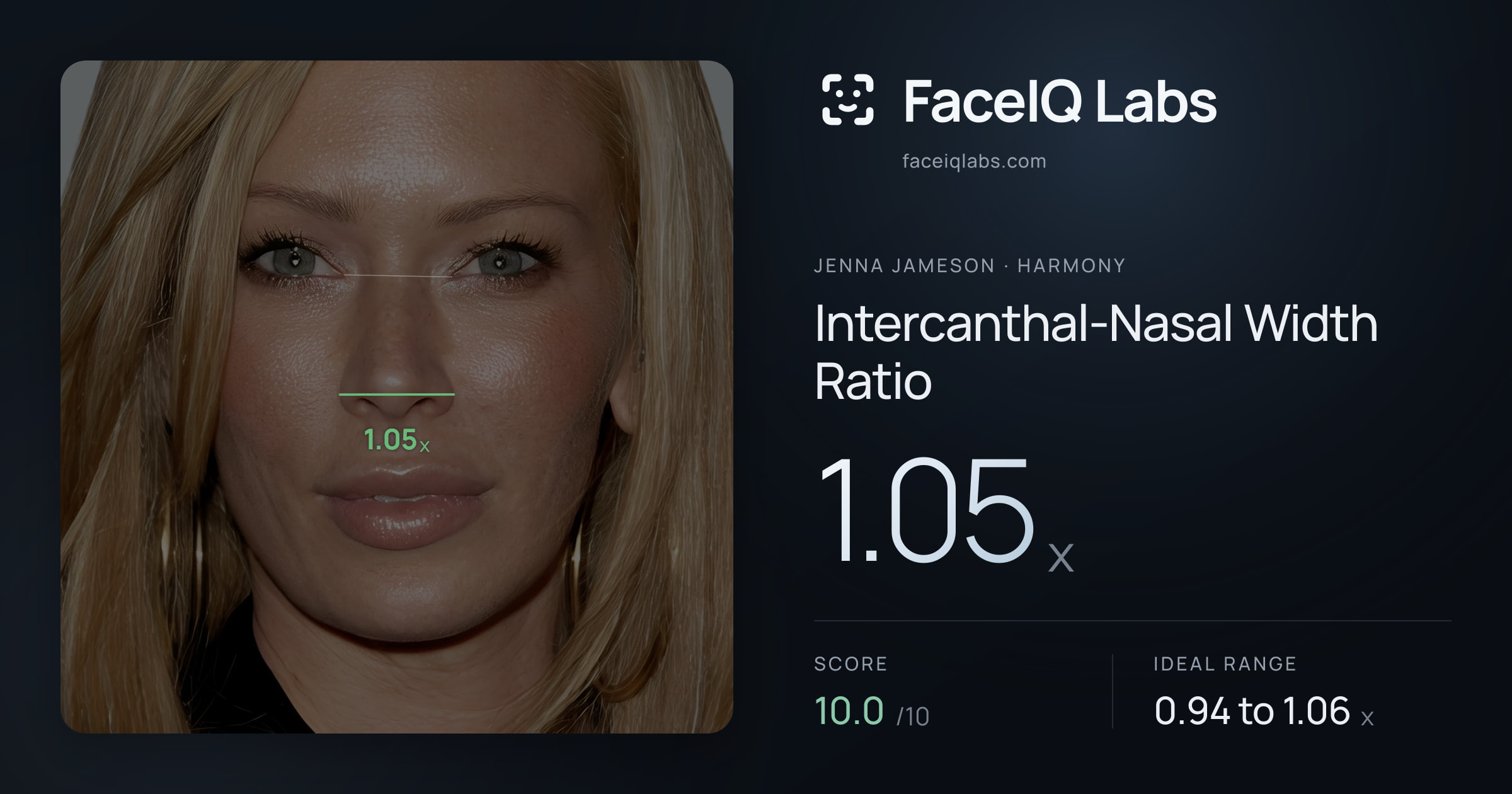1512x794 pixels.
Task: Click the white intercanthal measurement line
Action: pyautogui.click(x=398, y=276)
